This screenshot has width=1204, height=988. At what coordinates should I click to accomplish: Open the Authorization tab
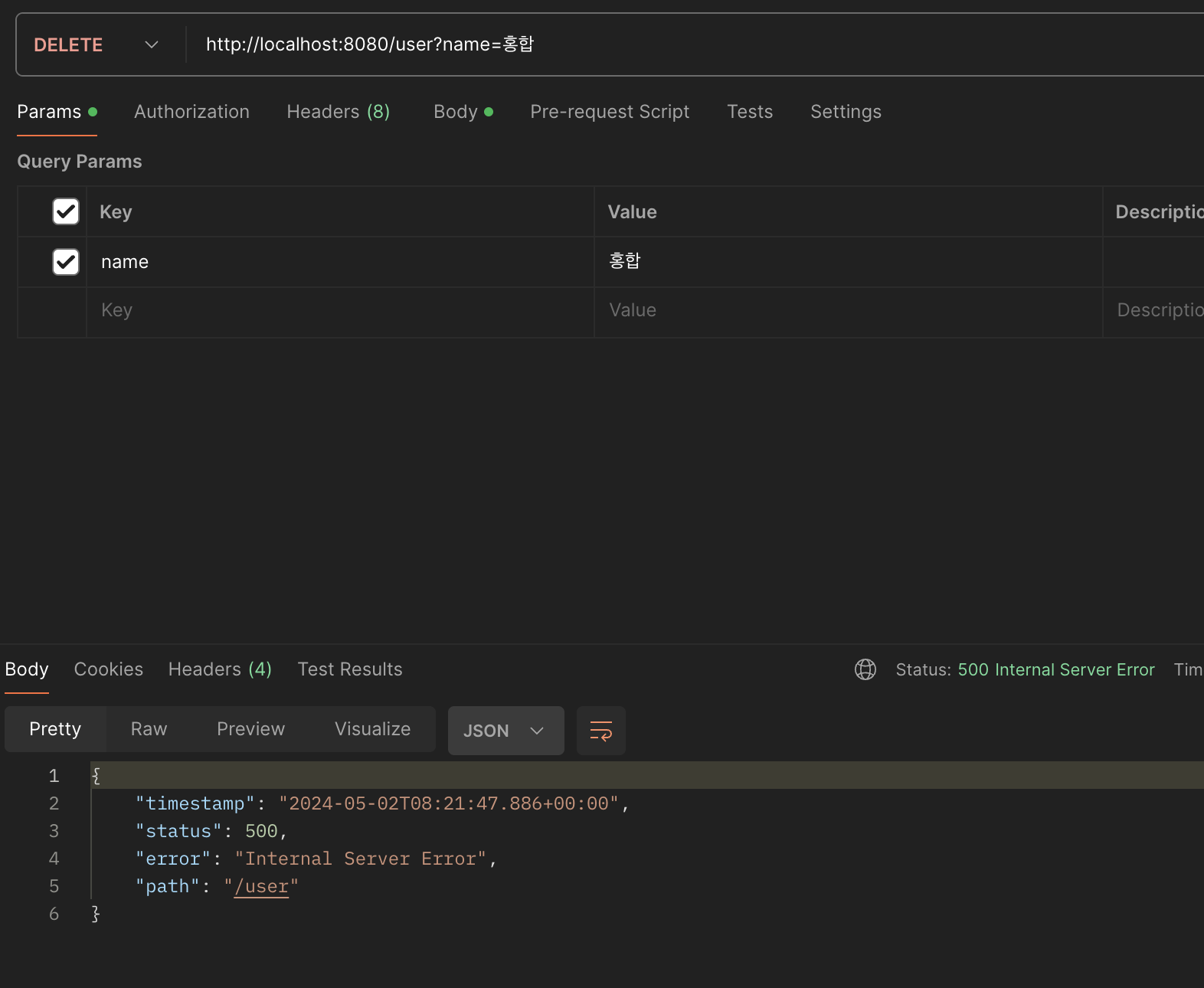click(x=191, y=112)
